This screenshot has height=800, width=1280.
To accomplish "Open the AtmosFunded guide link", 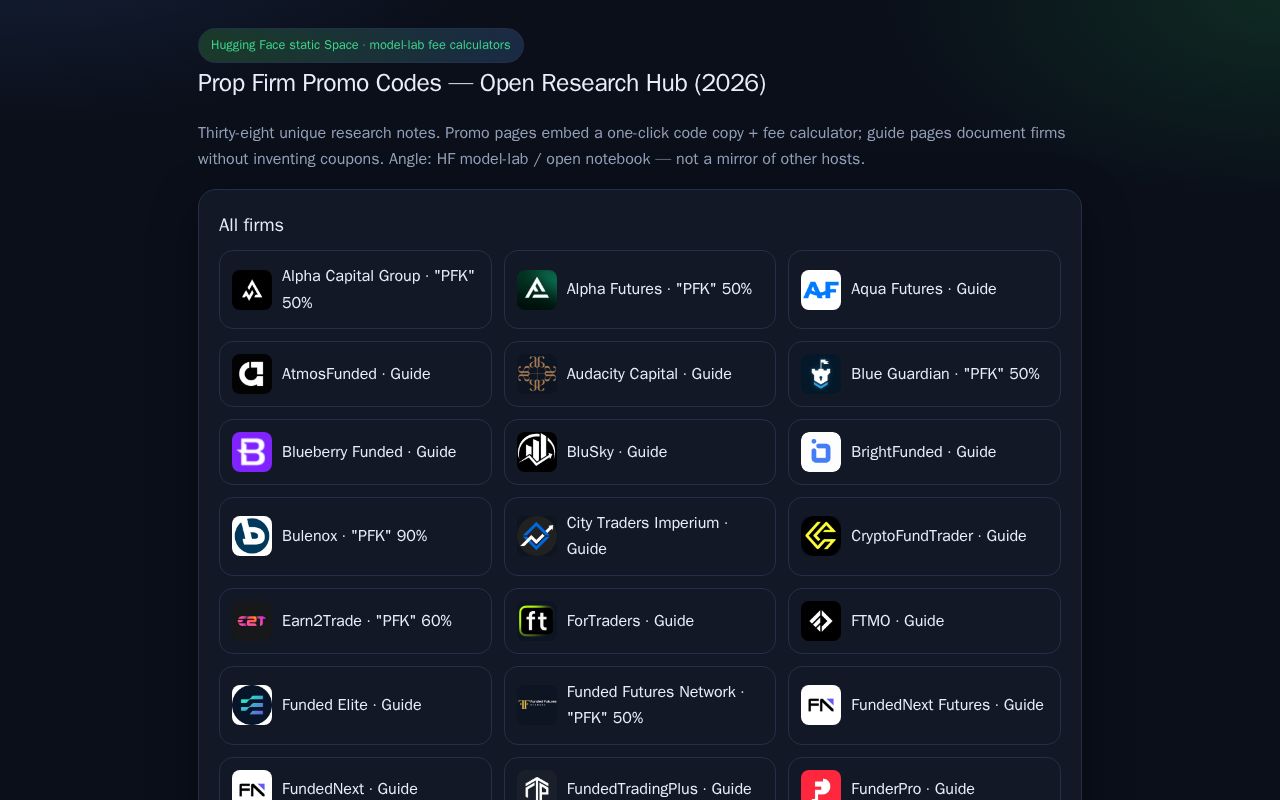I will coord(355,374).
